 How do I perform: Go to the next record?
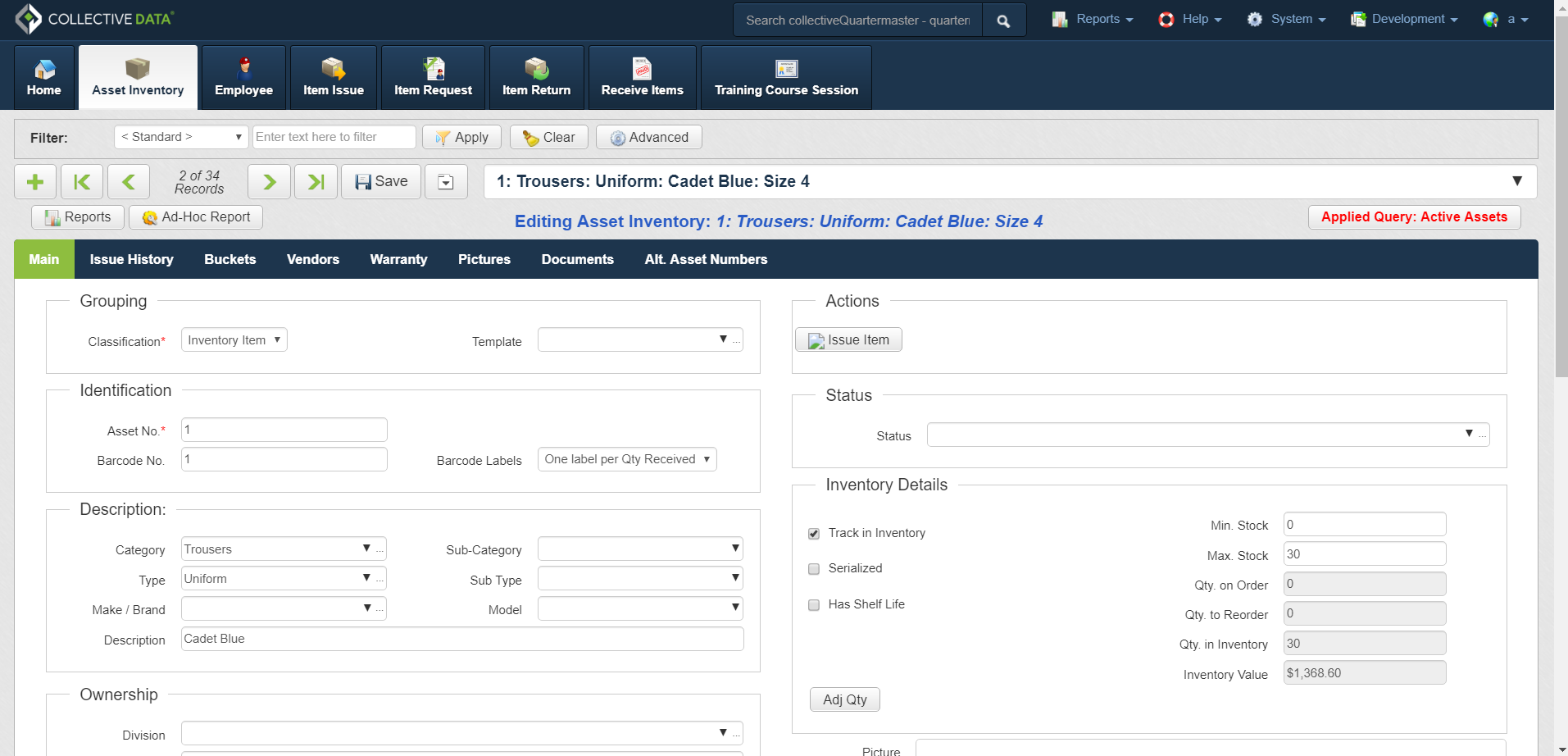(x=270, y=182)
